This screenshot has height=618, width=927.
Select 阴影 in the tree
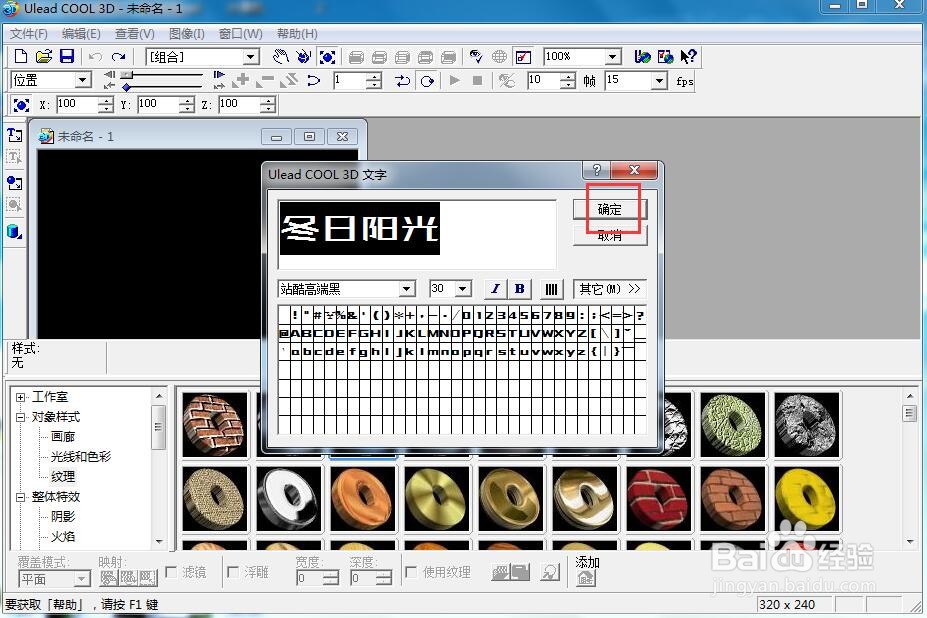(x=63, y=516)
